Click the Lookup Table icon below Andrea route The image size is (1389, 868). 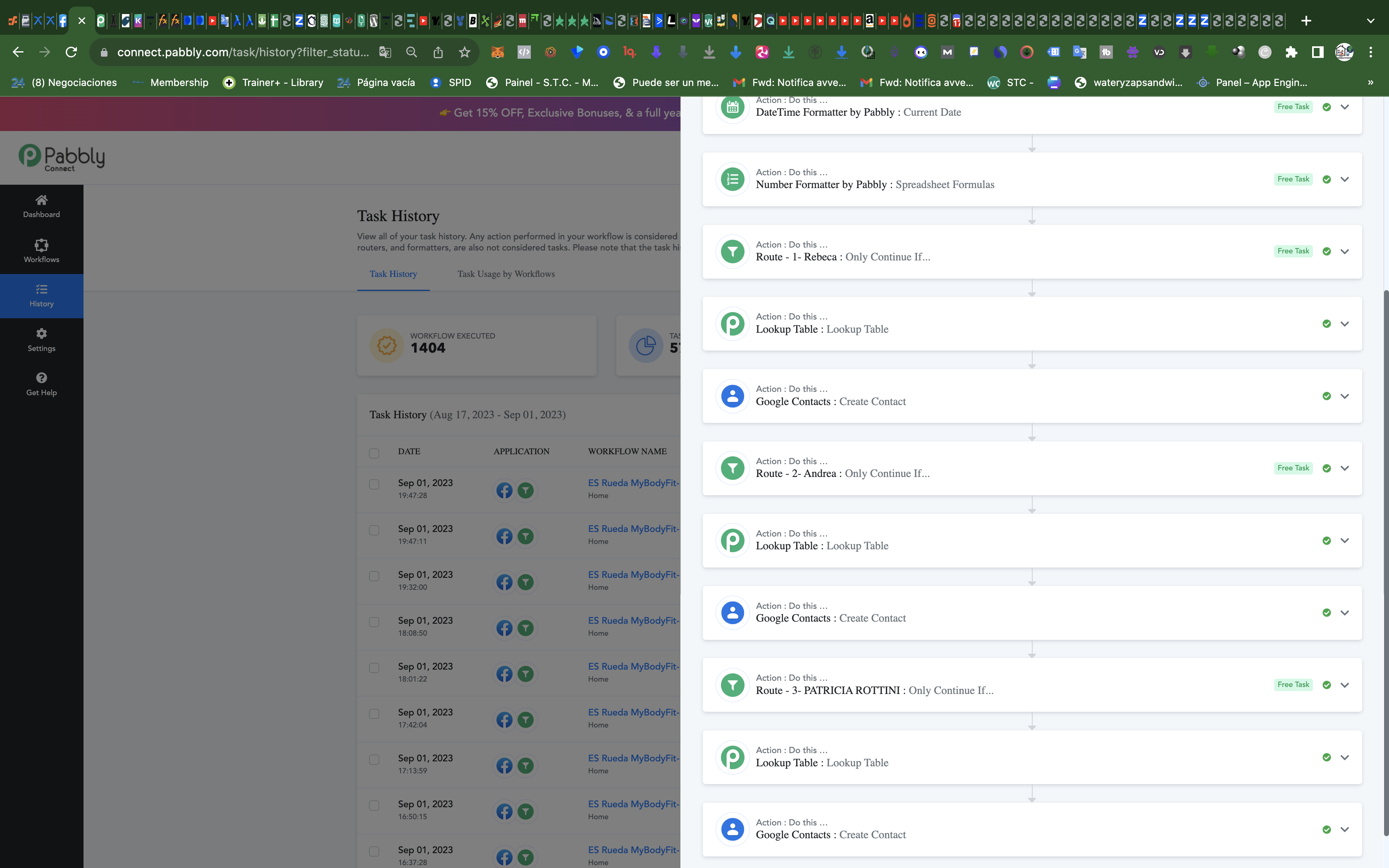733,540
